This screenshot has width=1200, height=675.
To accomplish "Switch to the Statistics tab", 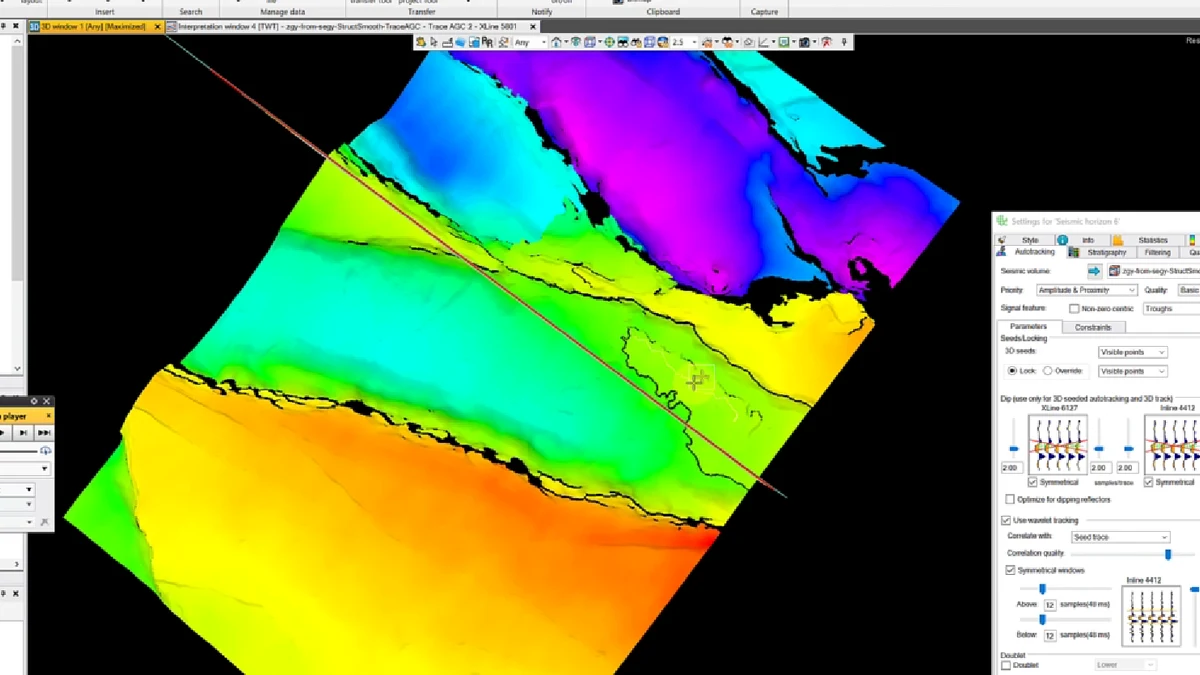I will click(1152, 240).
